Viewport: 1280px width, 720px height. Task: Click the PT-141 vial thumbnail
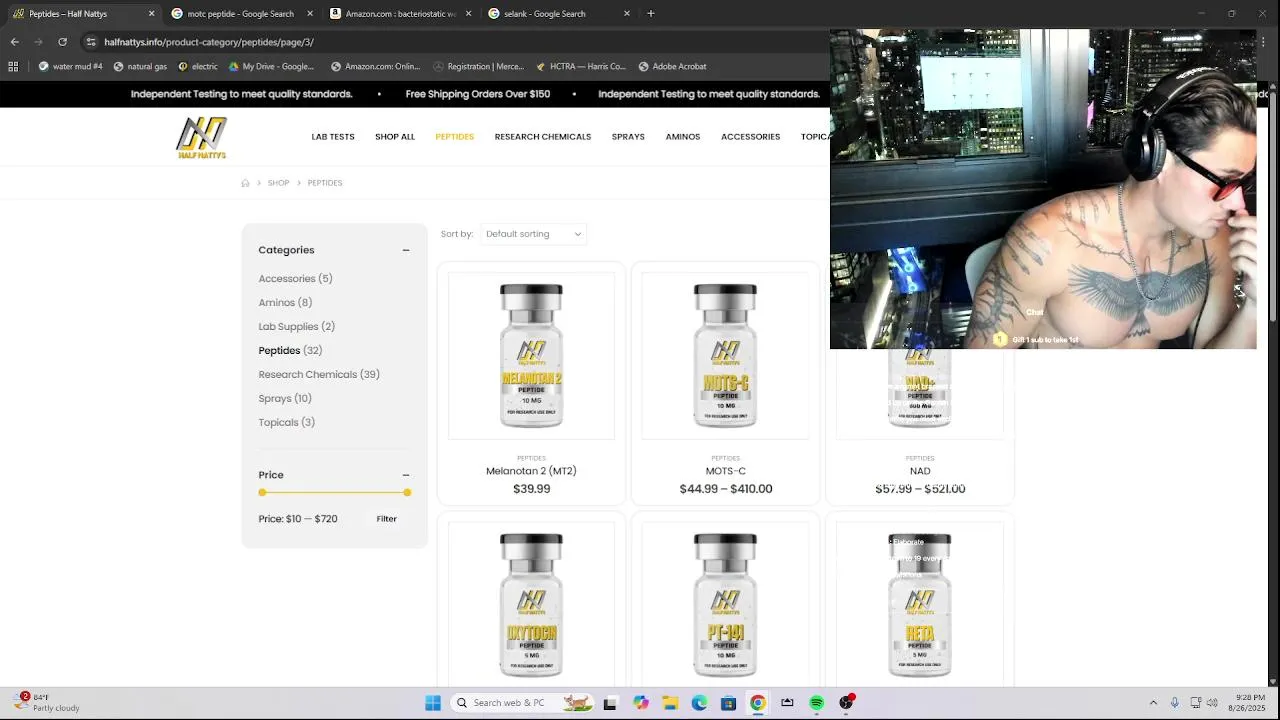point(725,604)
